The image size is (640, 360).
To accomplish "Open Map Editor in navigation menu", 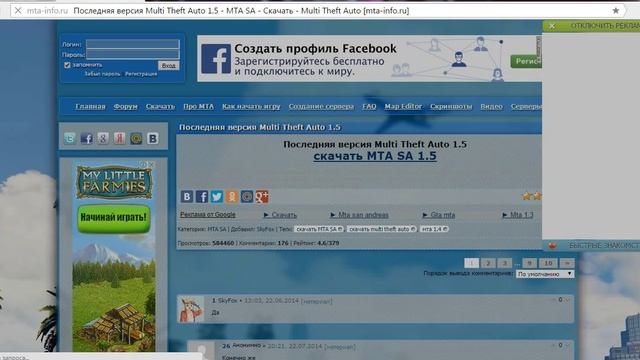I will (x=403, y=107).
